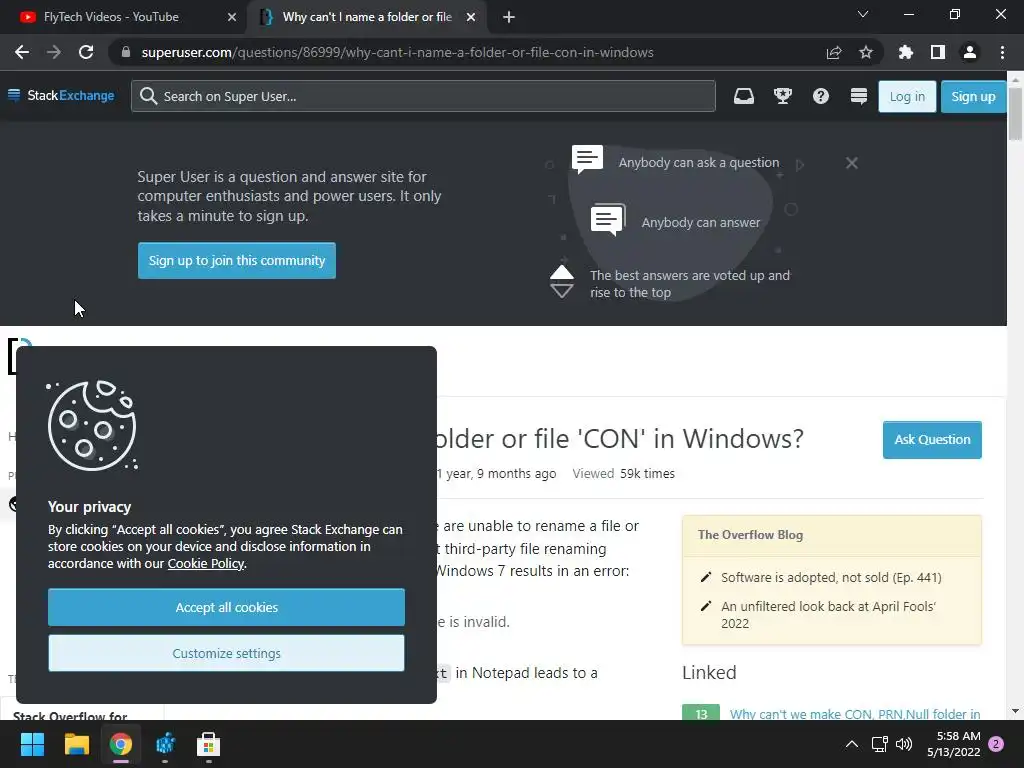Click the Chrome icon in the taskbar

[120, 744]
